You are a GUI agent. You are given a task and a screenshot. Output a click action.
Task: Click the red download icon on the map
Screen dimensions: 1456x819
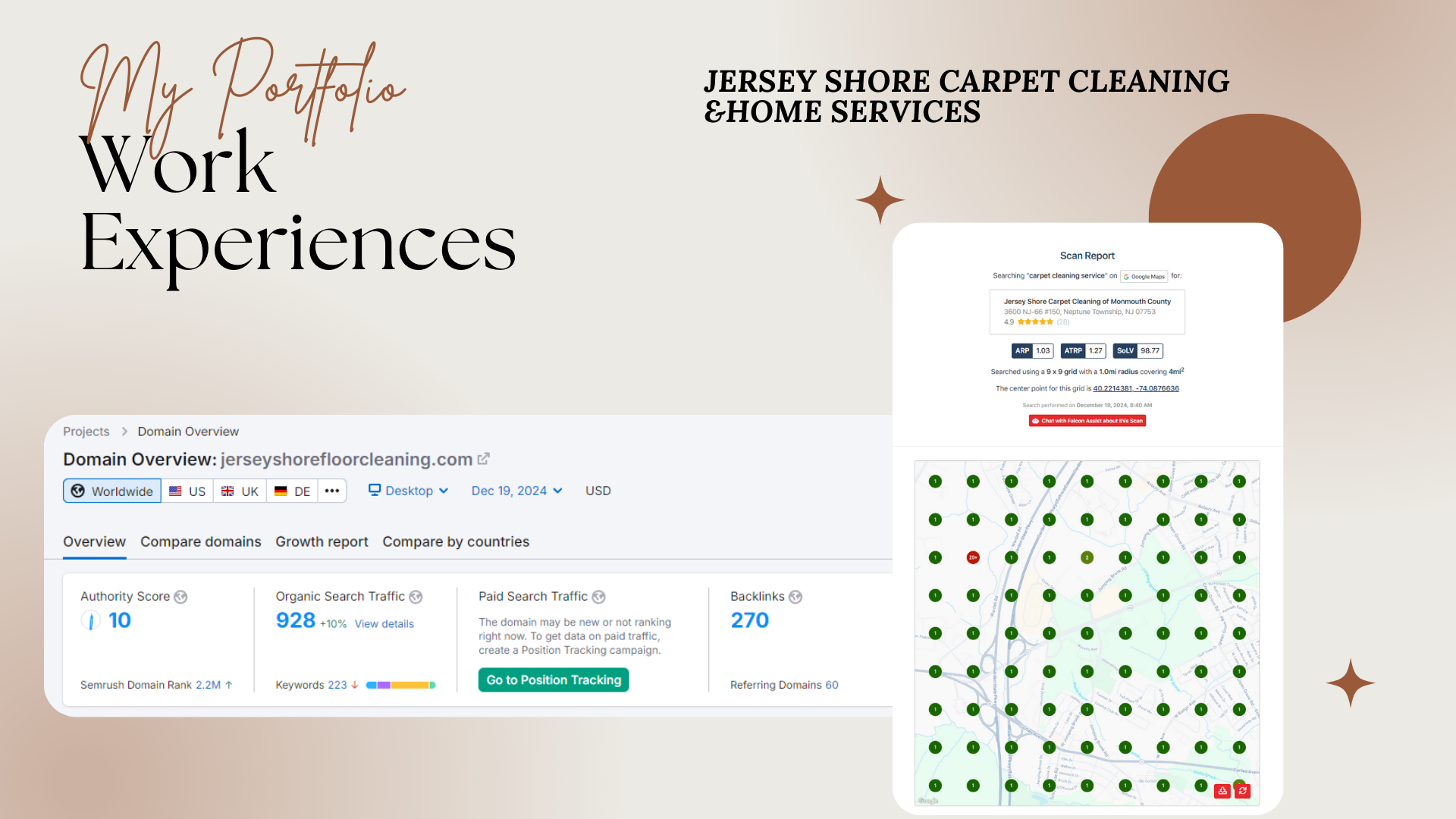tap(1222, 791)
